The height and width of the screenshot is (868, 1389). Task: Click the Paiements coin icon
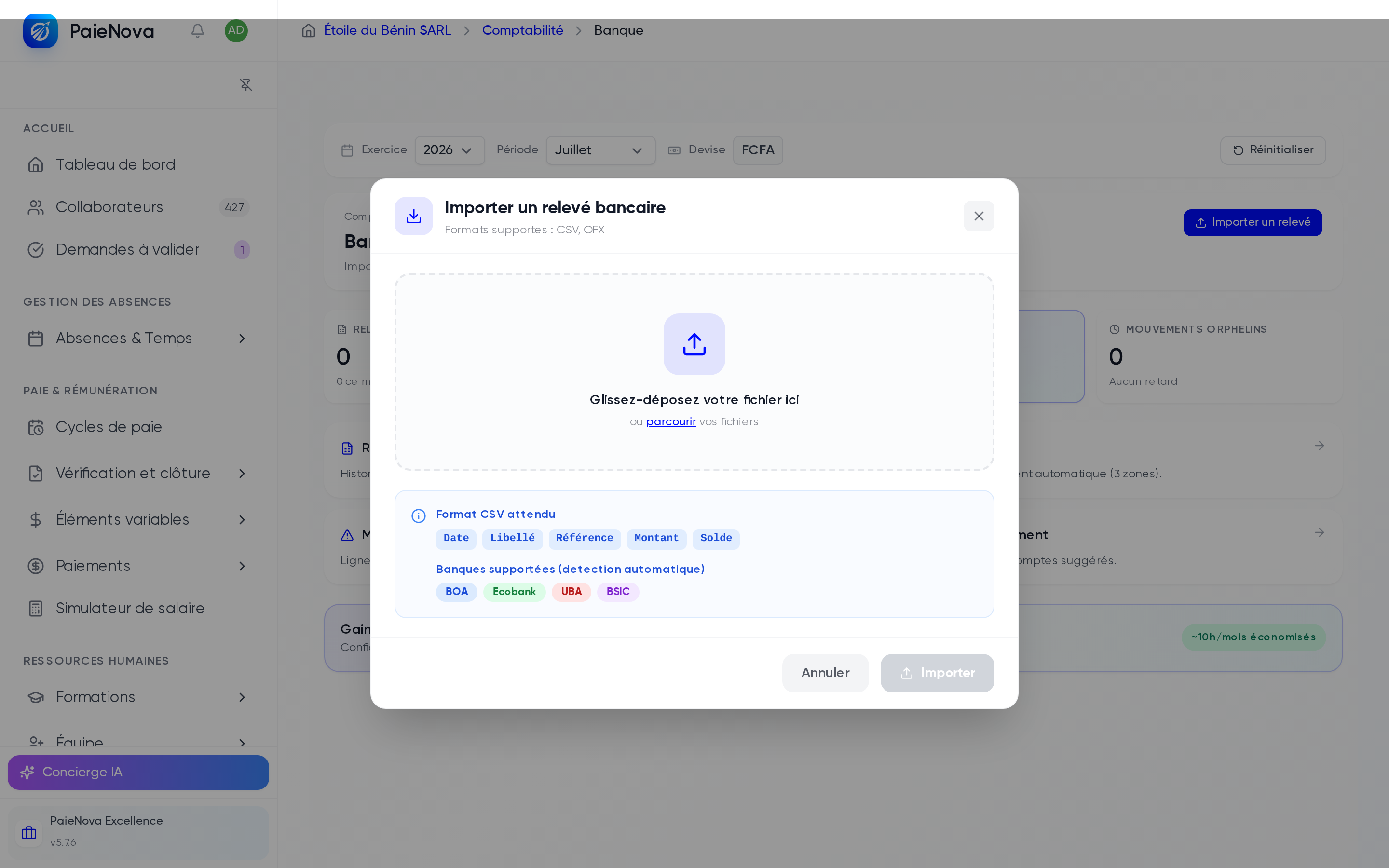pyautogui.click(x=36, y=566)
